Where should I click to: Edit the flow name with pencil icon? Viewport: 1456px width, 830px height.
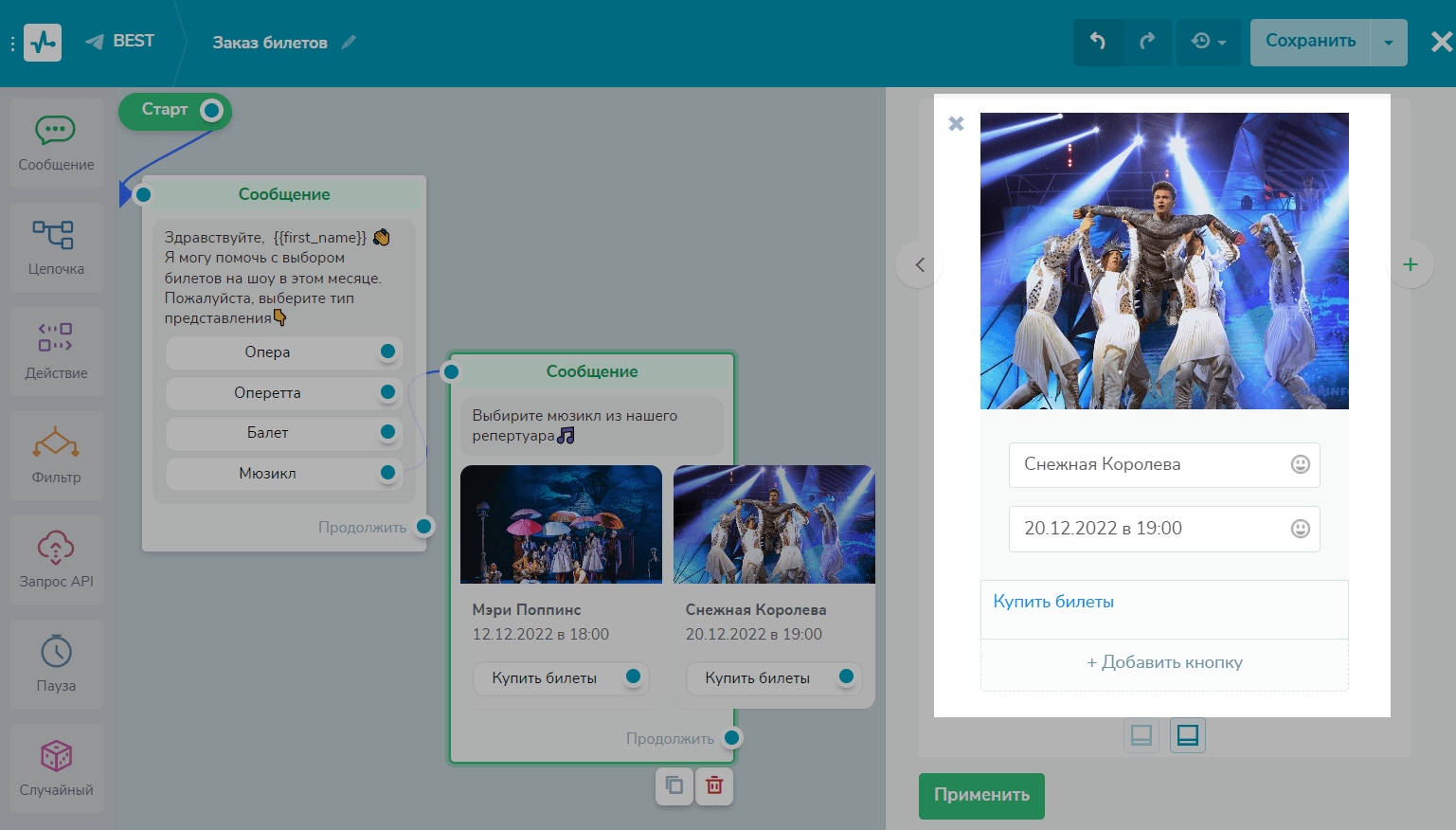349,42
